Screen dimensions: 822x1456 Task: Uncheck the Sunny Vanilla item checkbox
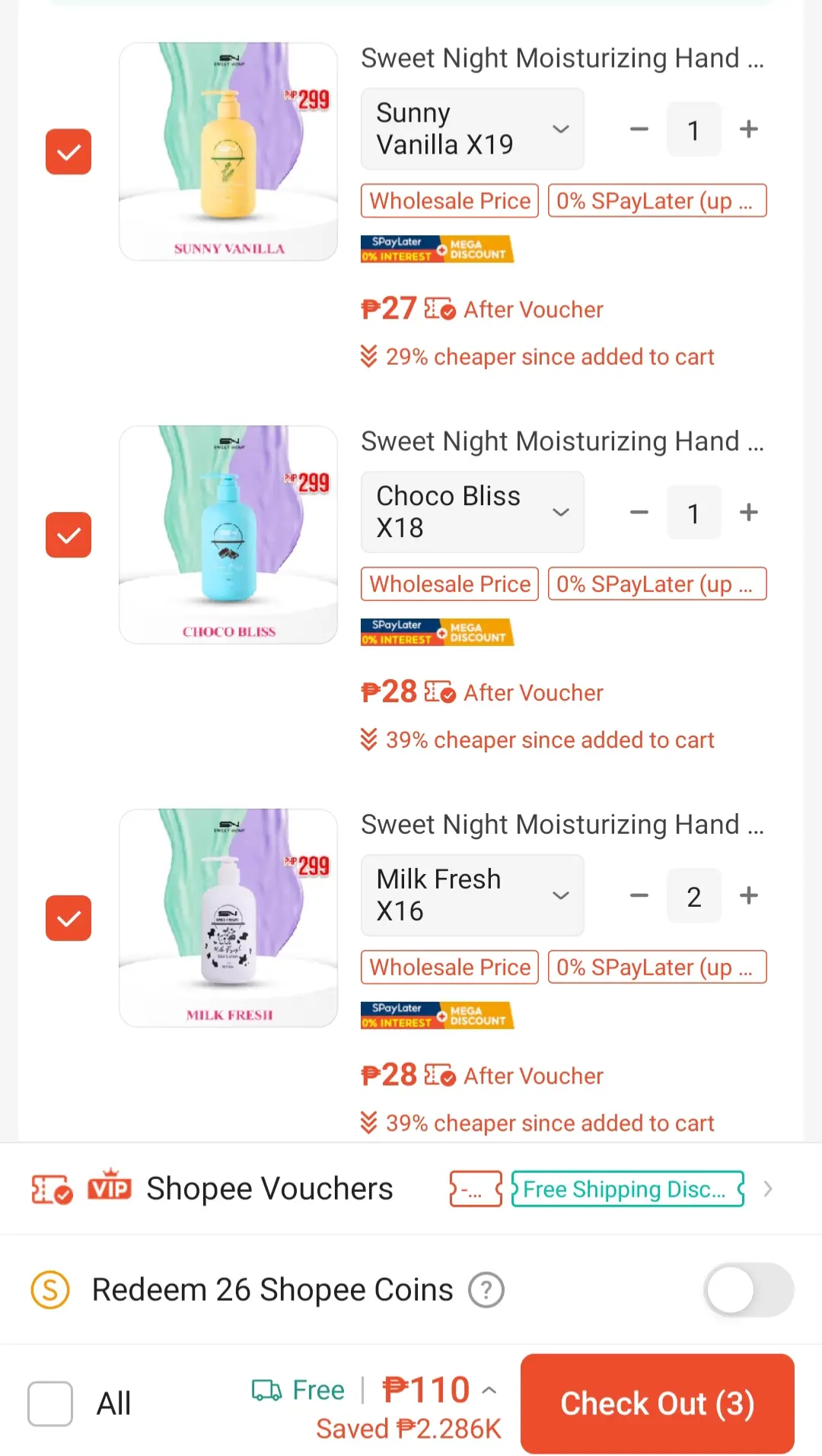(x=68, y=151)
